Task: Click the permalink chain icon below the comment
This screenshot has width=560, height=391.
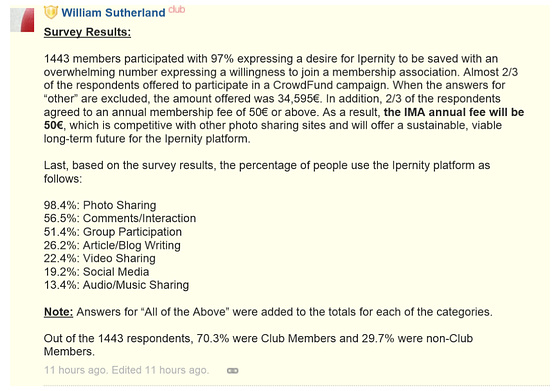Action: coord(232,371)
